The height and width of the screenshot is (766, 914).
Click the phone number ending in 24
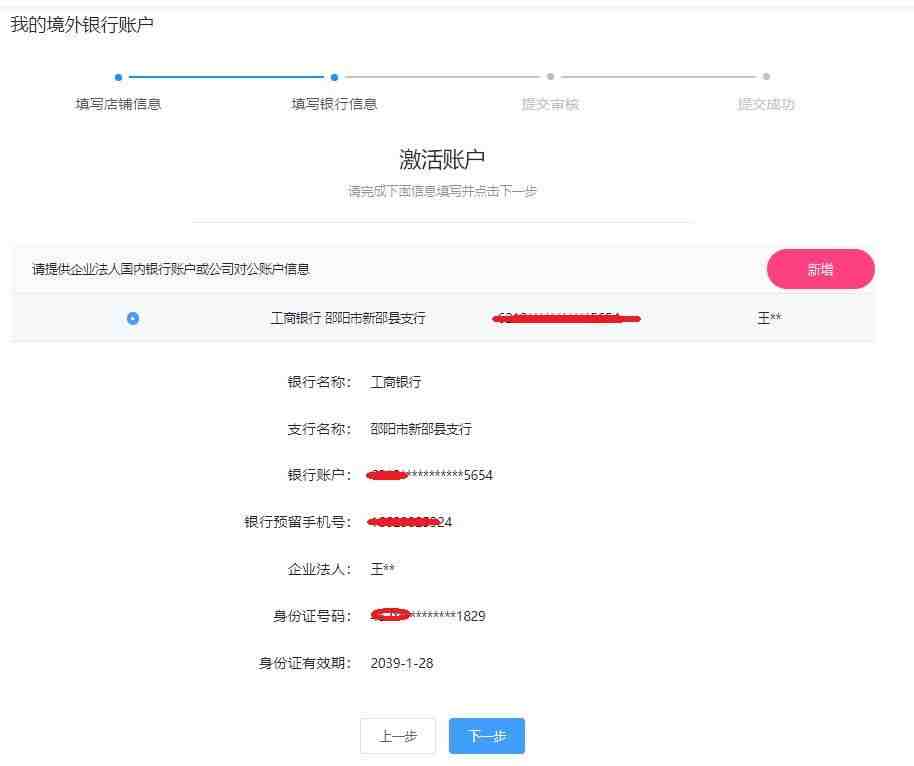coord(410,522)
